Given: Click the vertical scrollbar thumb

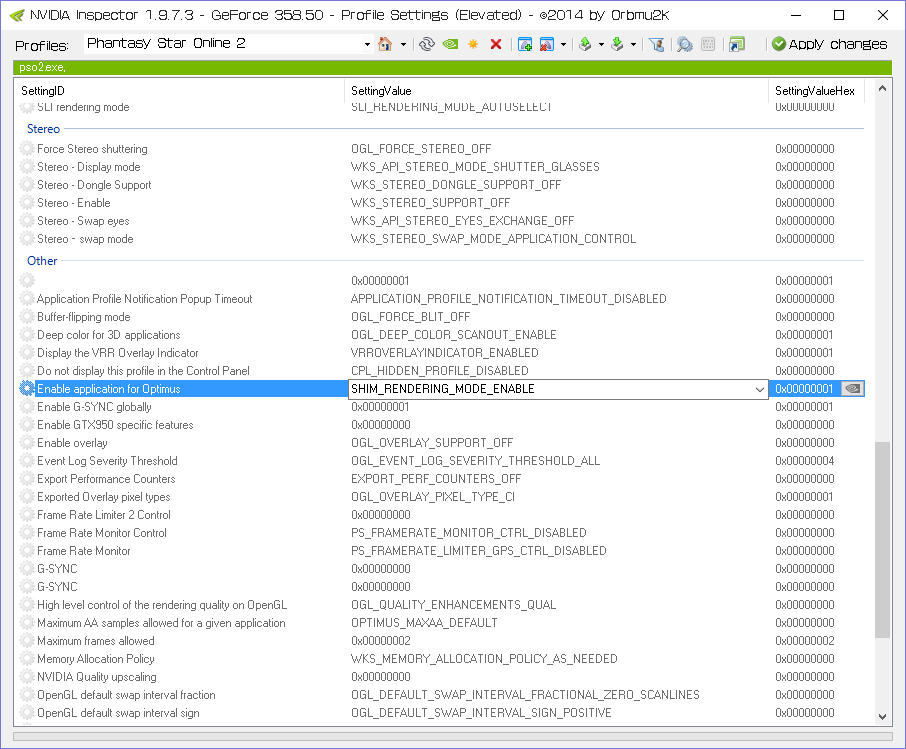Looking at the screenshot, I should click(x=882, y=540).
